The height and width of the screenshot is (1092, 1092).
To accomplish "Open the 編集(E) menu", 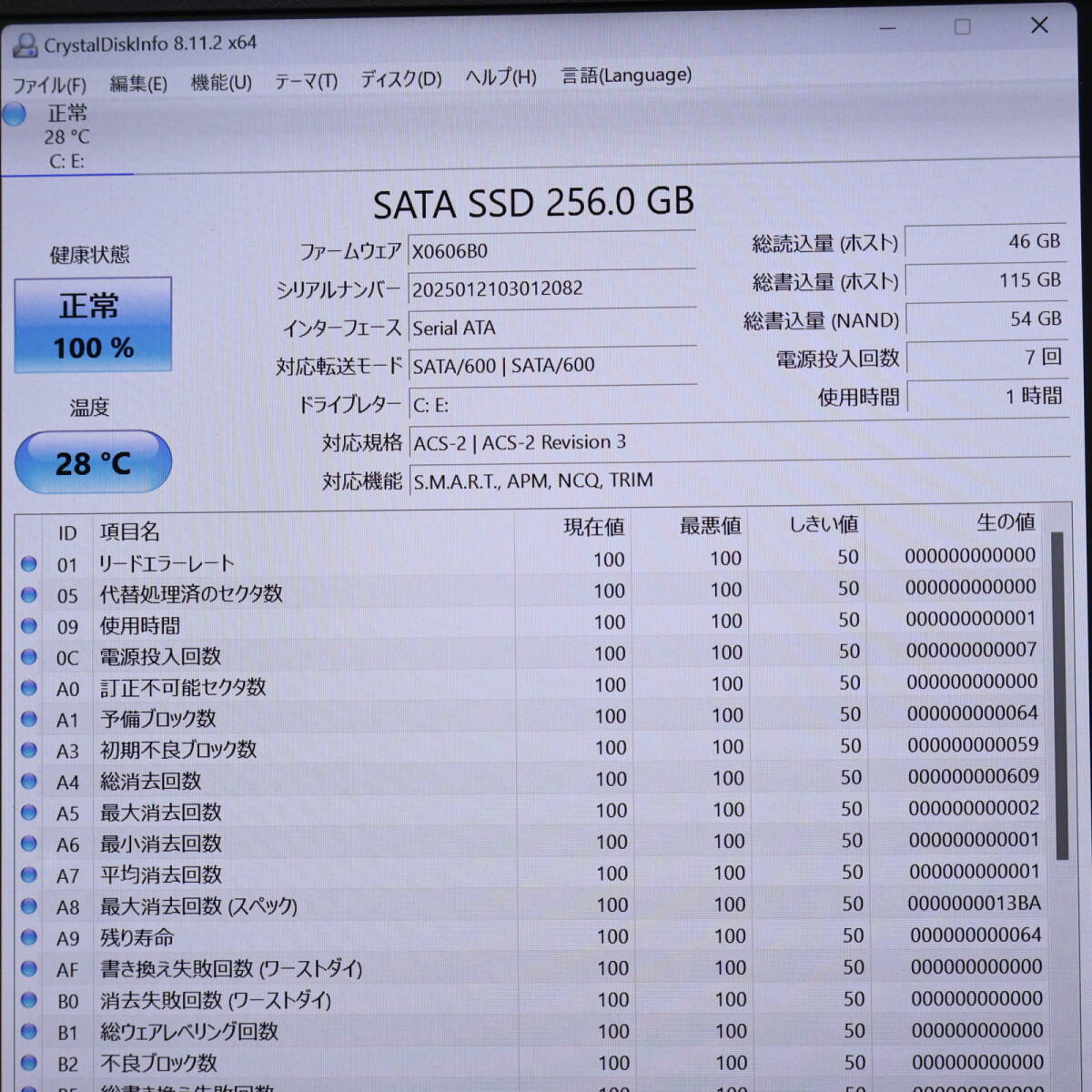I will click(138, 84).
